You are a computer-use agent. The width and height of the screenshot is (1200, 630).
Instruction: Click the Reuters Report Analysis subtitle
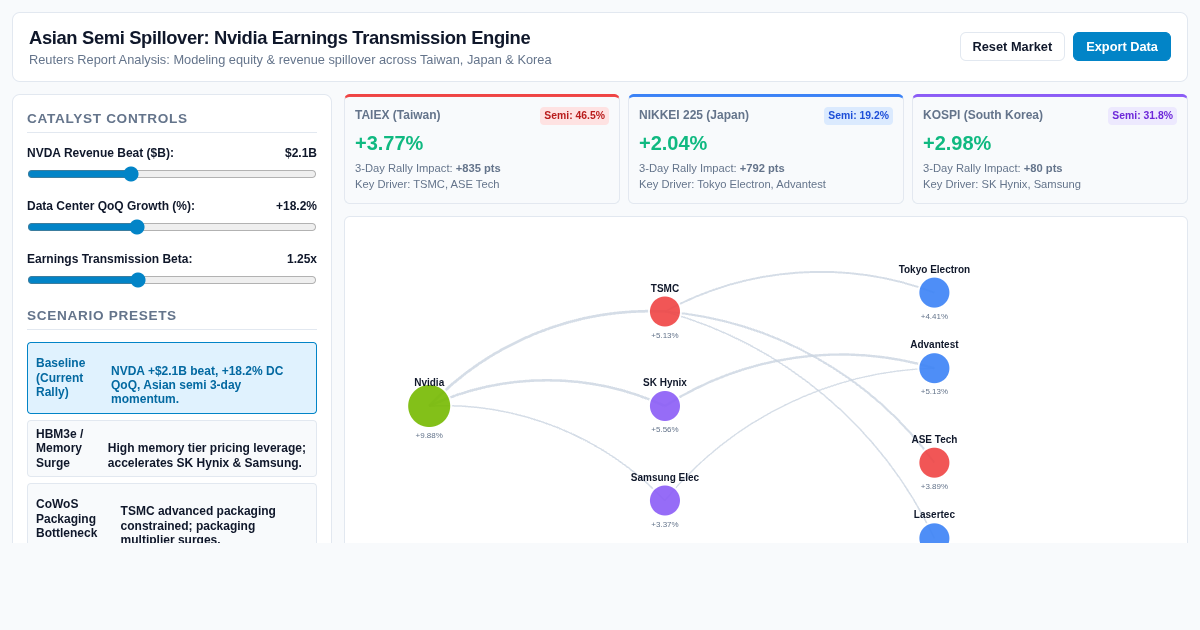pos(290,60)
